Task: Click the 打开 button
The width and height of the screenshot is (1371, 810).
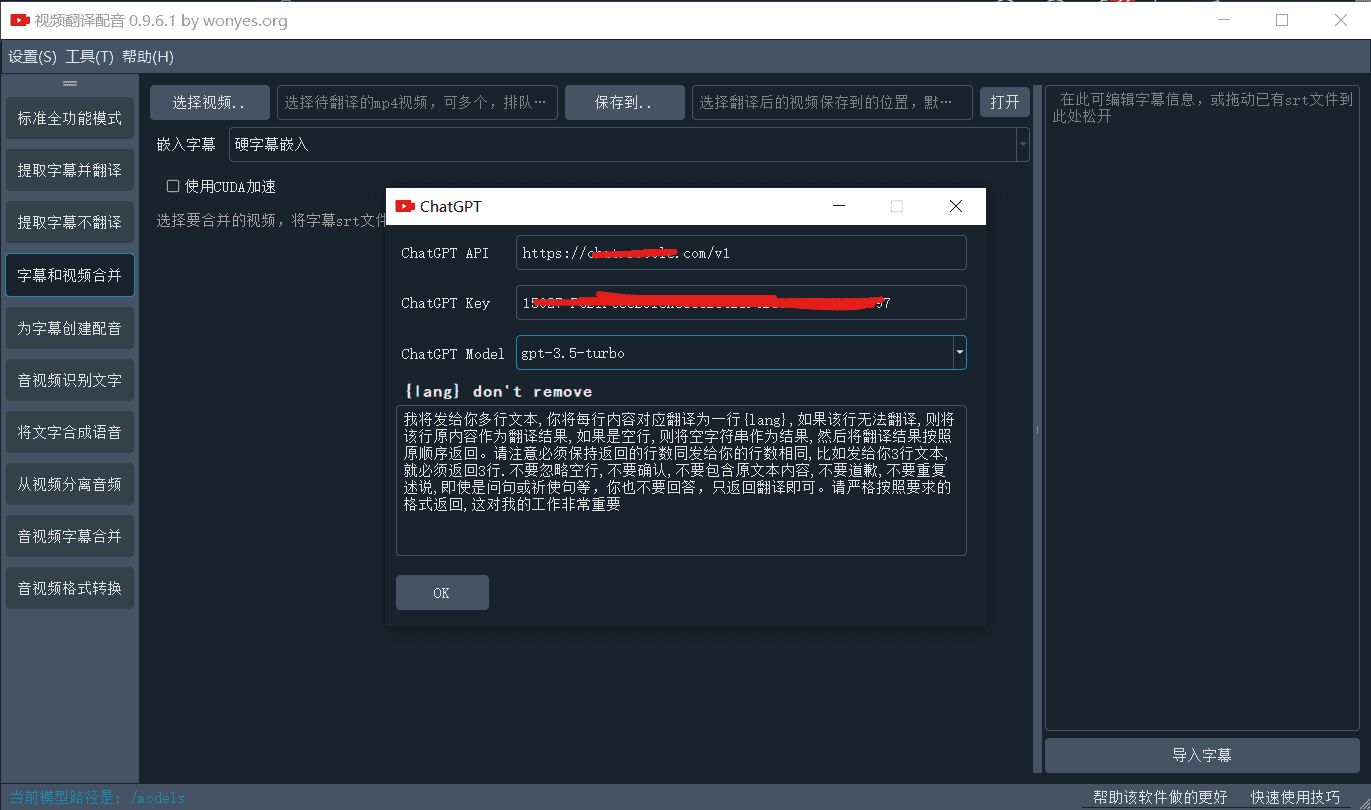Action: click(x=1004, y=102)
